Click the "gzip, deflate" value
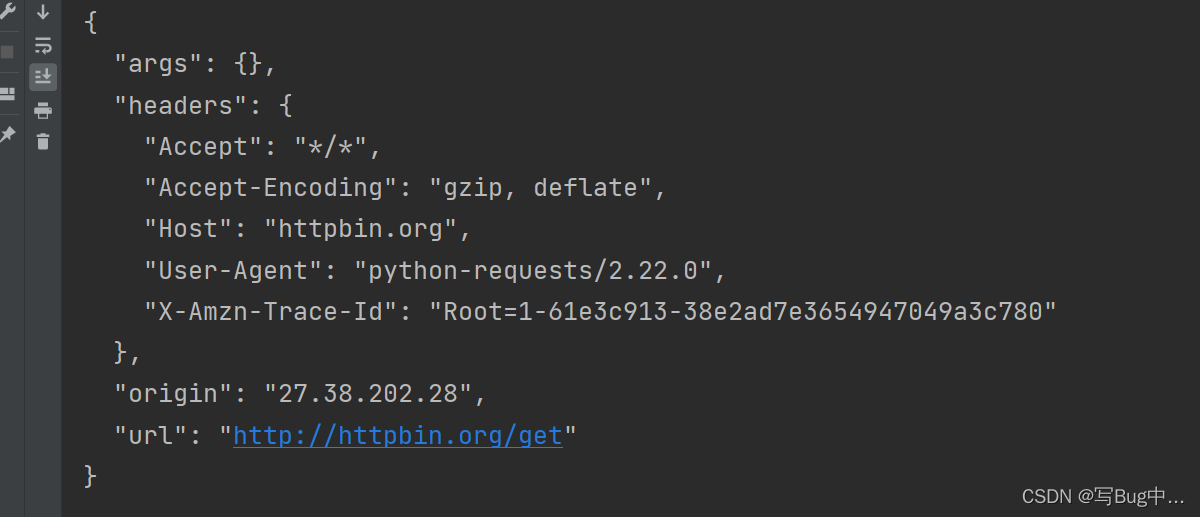This screenshot has width=1200, height=517. [547, 187]
